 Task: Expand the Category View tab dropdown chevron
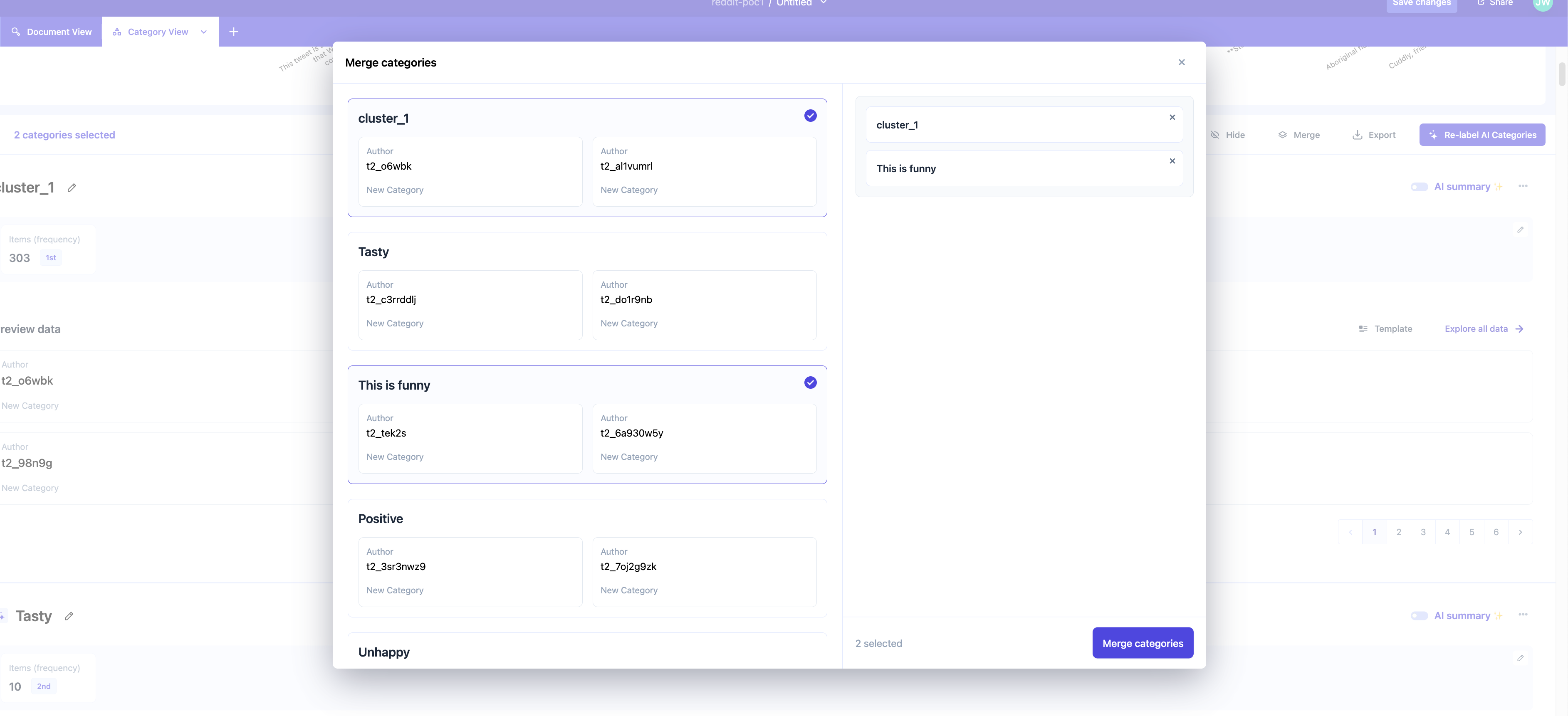point(204,32)
